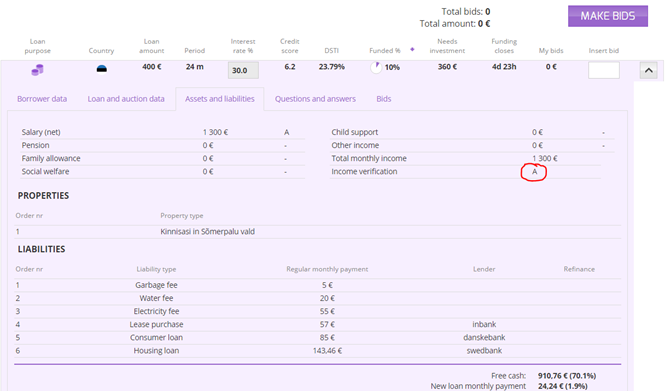
Task: Sort by the DSTI column header
Action: tap(332, 50)
